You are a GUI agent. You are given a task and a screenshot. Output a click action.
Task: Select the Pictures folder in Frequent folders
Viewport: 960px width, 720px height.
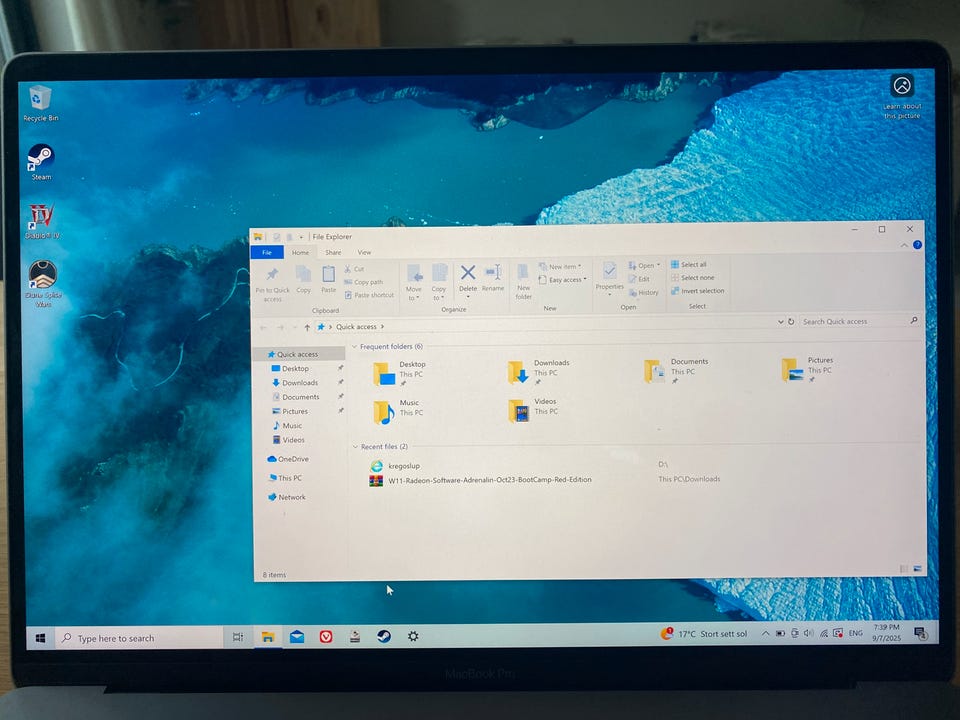point(807,369)
